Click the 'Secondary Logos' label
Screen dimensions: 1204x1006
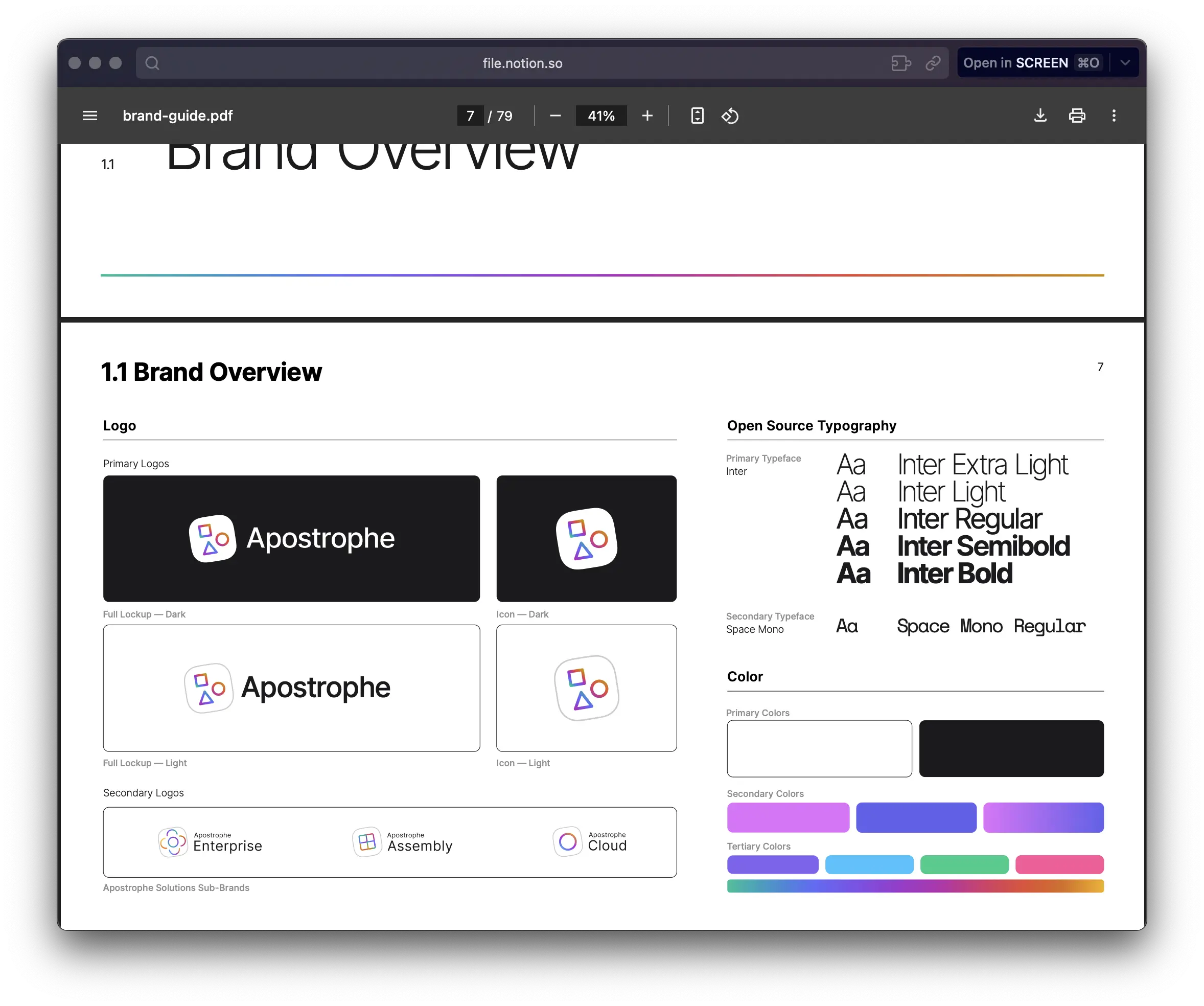(143, 793)
